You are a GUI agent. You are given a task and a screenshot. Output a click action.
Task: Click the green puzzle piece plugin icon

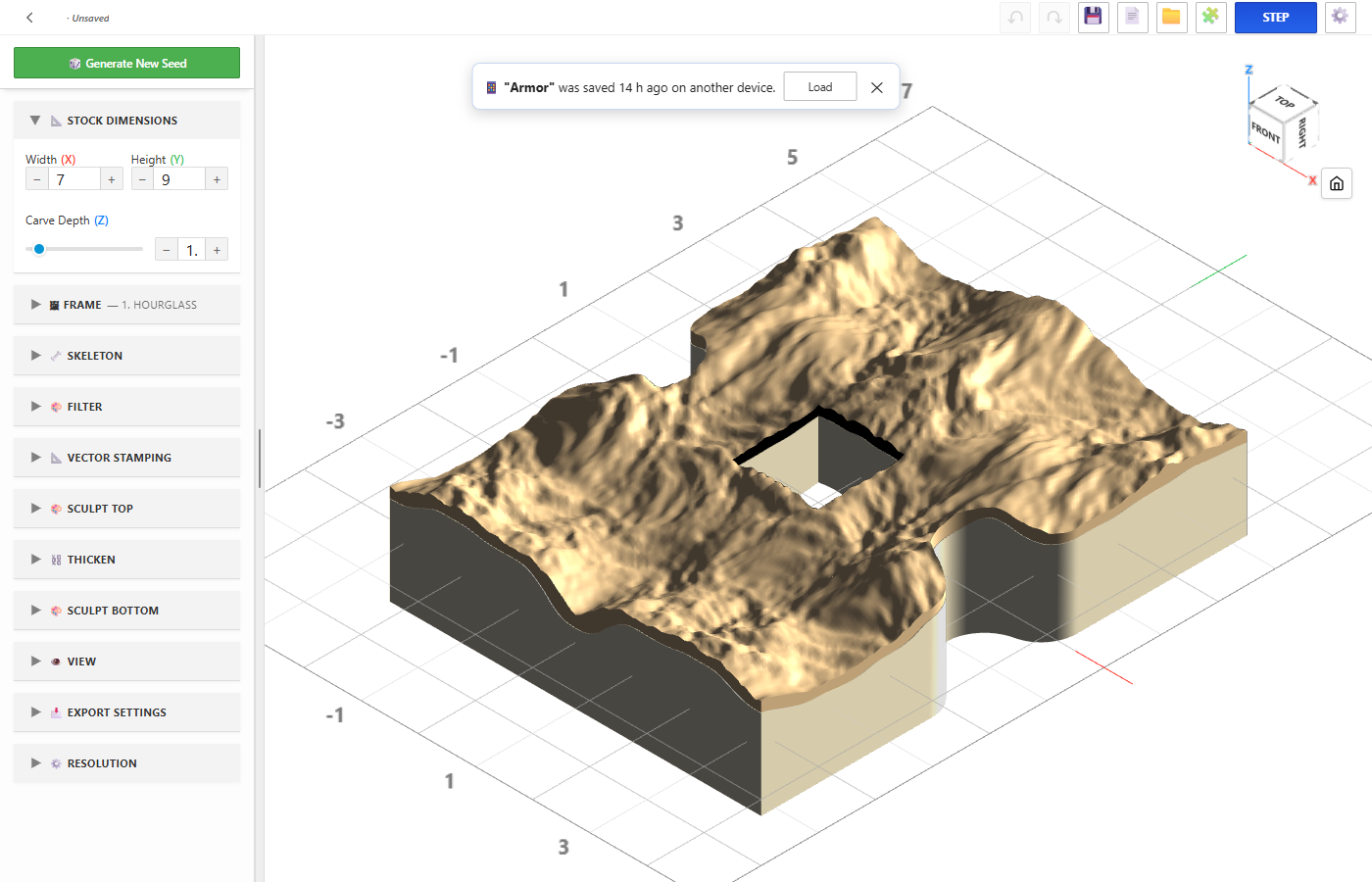1211,17
